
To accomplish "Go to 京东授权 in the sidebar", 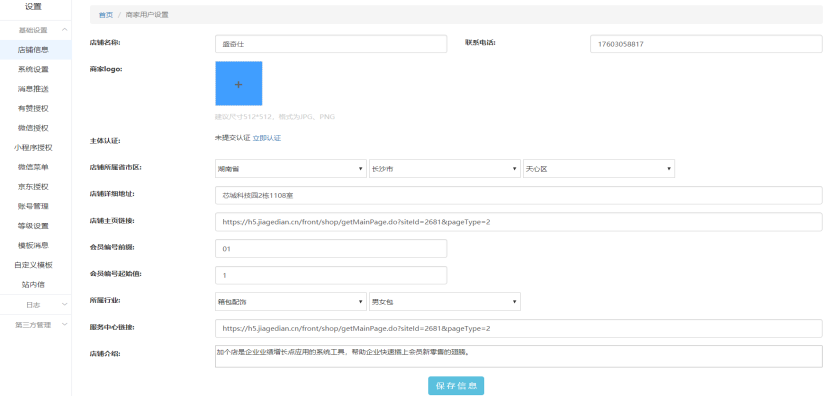I will (x=33, y=187).
